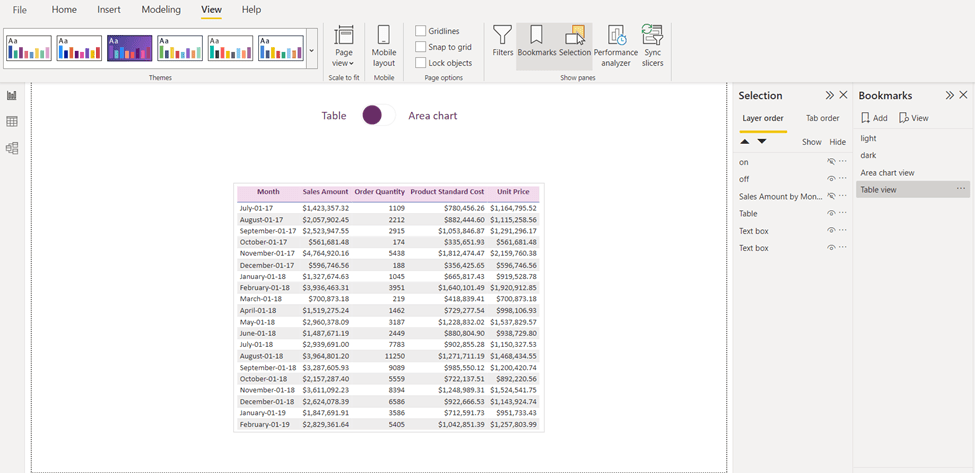The height and width of the screenshot is (473, 975).
Task: Click the purple toggle circle between Table and Area chart
Action: 372,115
